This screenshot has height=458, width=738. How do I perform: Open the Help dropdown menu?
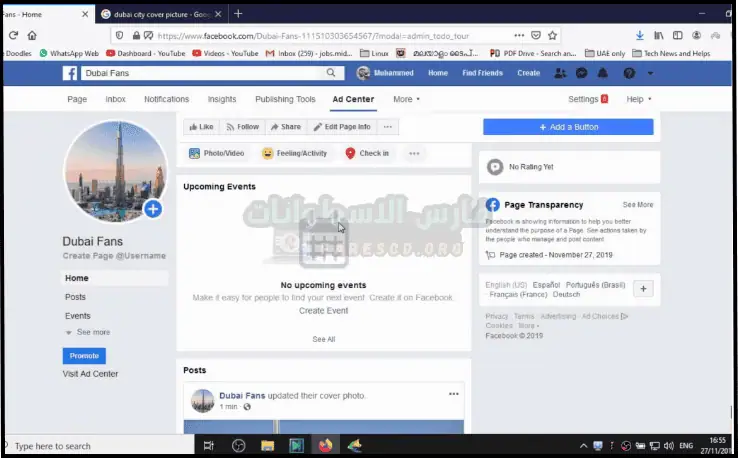pos(638,99)
